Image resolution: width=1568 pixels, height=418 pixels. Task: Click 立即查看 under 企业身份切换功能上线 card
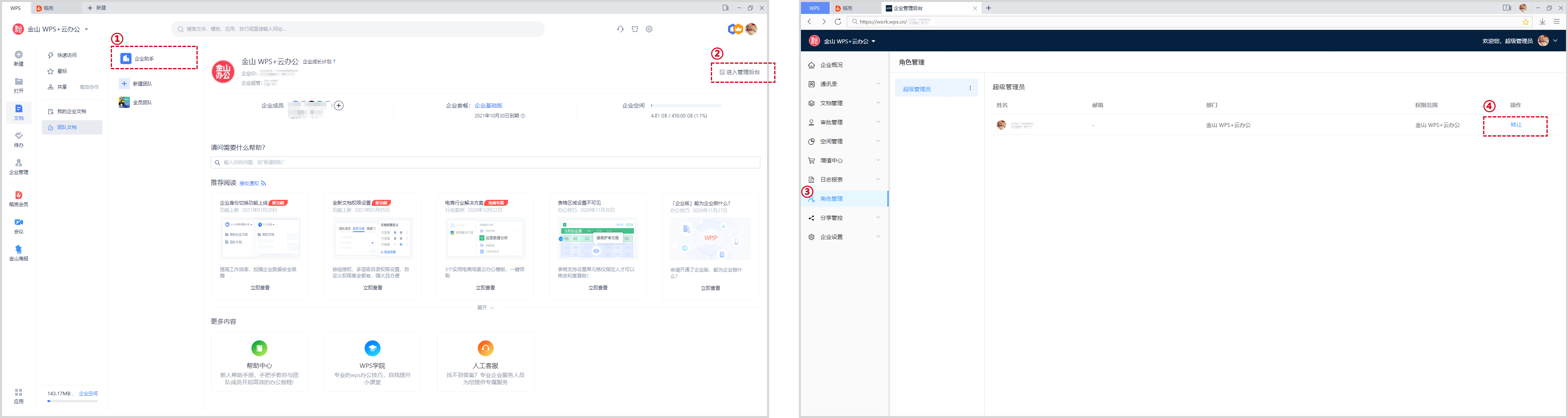(260, 288)
